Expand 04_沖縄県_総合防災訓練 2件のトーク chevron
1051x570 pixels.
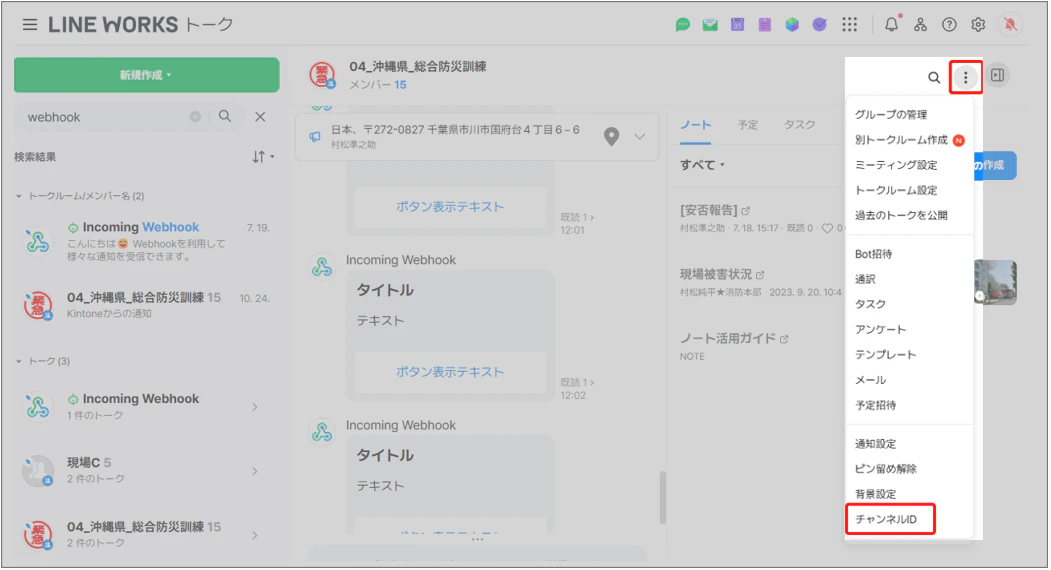click(x=255, y=535)
